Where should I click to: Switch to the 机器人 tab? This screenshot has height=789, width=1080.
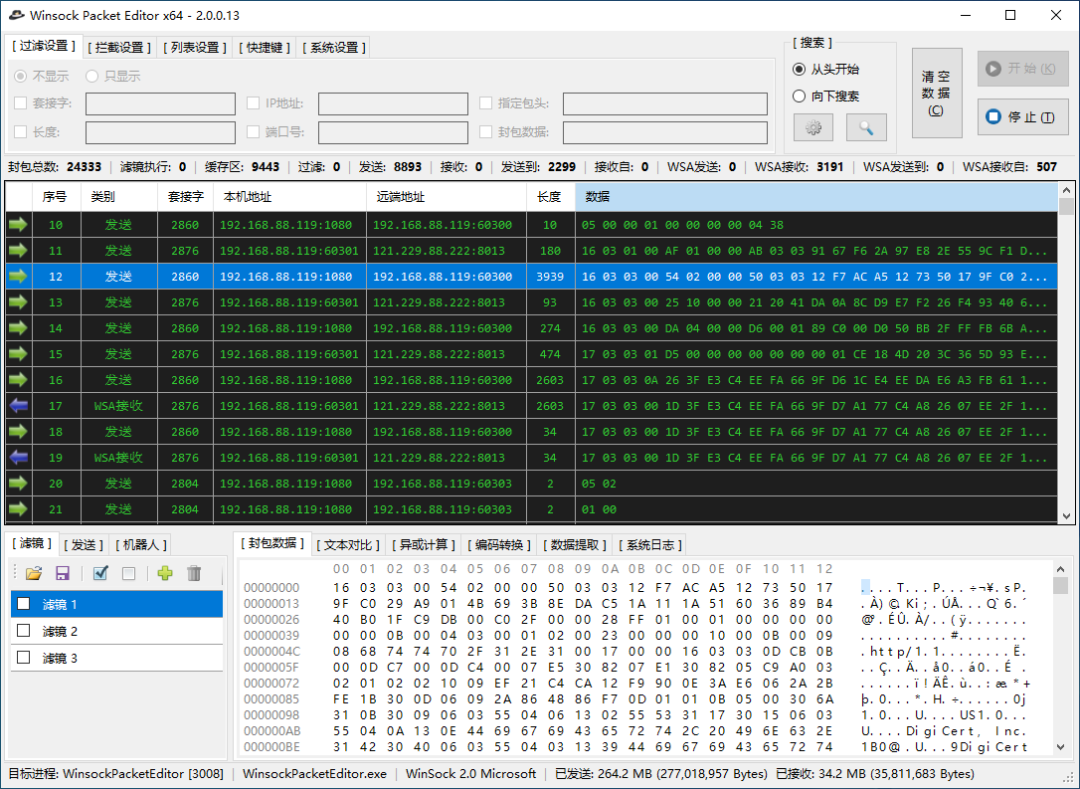[x=140, y=544]
